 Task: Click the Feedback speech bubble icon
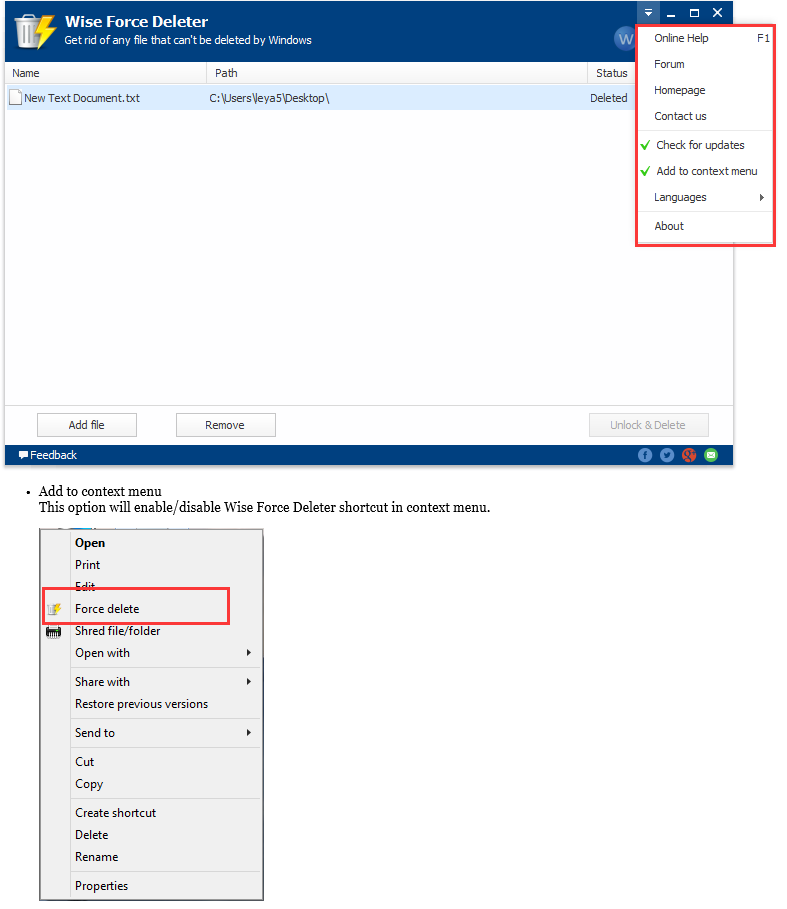(x=23, y=455)
